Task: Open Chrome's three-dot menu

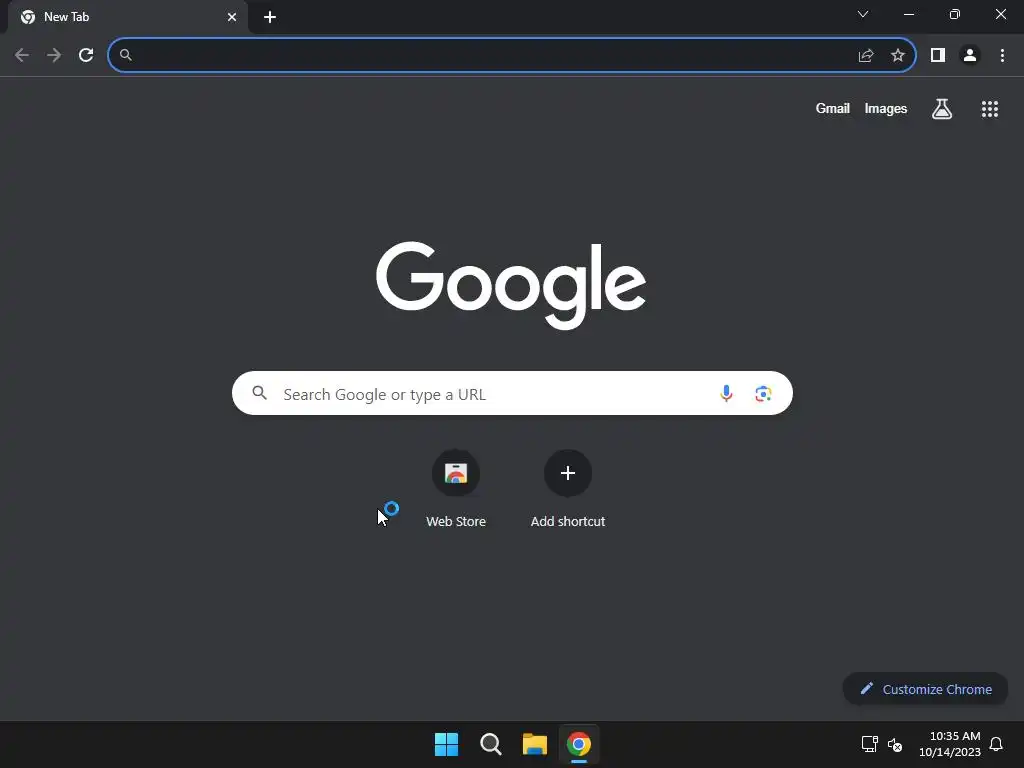Action: 1002,56
